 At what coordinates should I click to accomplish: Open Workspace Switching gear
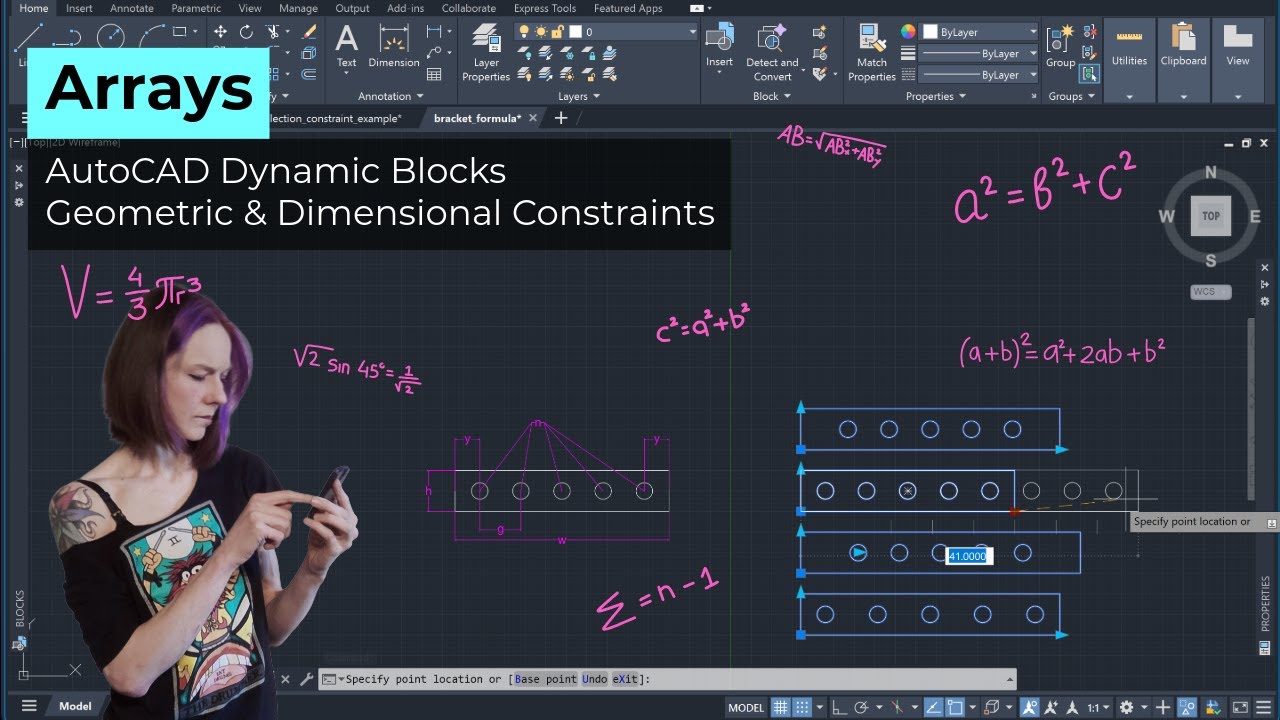pos(1127,707)
